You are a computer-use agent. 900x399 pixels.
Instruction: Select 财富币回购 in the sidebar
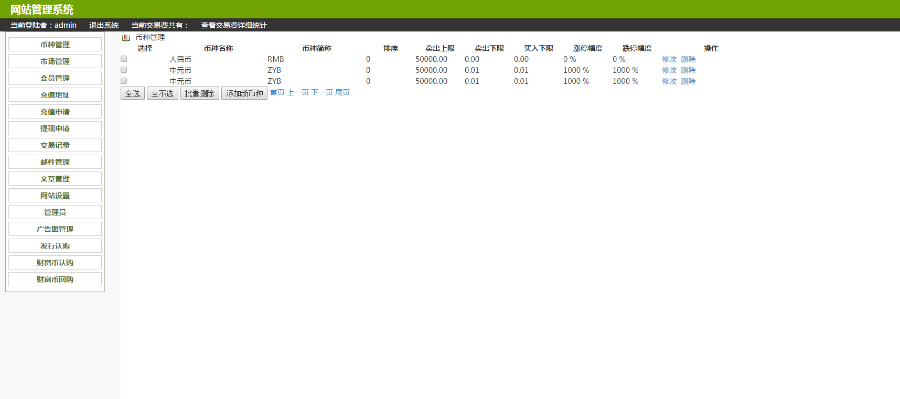tap(55, 280)
